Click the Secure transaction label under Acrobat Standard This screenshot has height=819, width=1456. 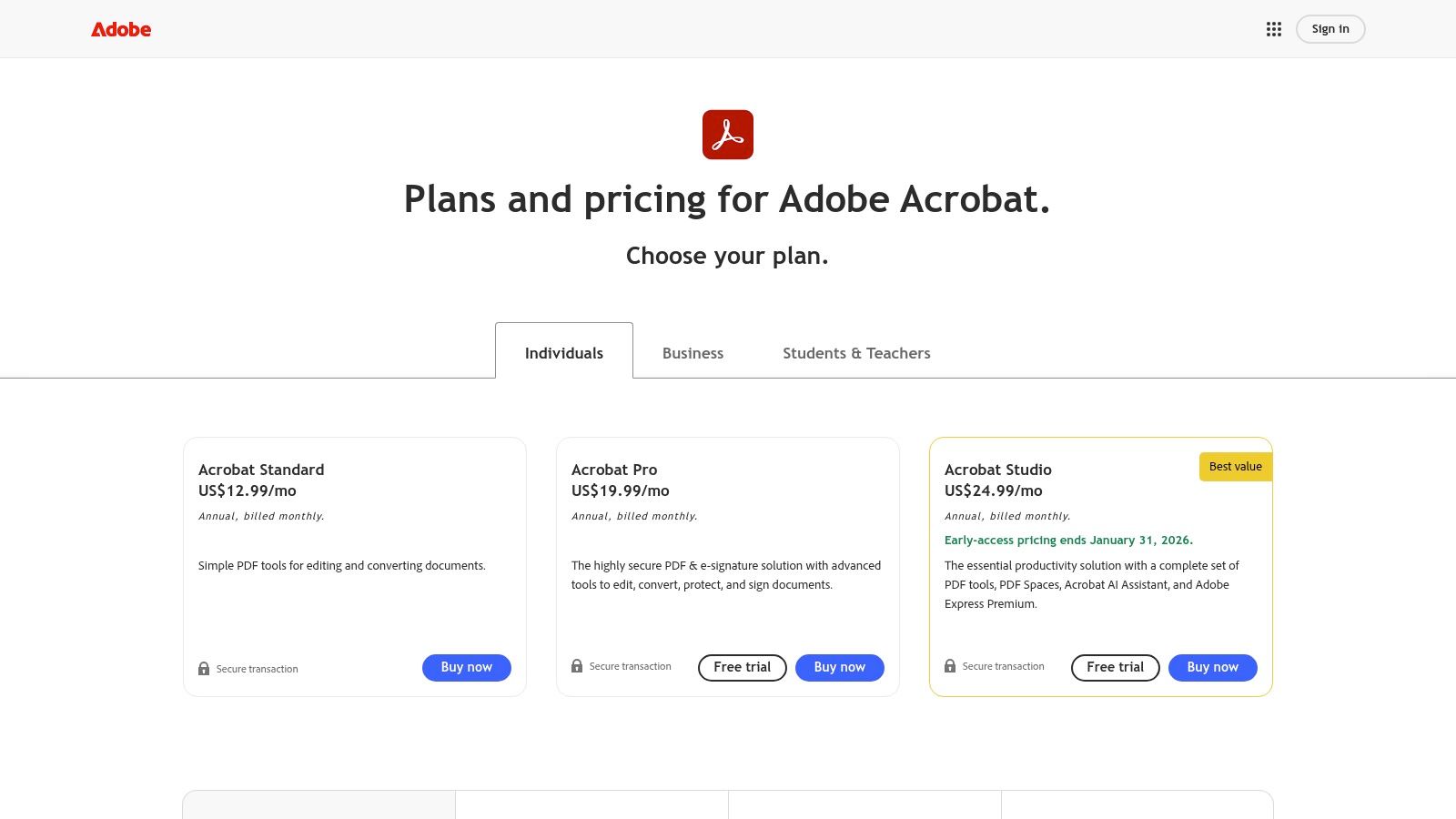[x=256, y=669]
